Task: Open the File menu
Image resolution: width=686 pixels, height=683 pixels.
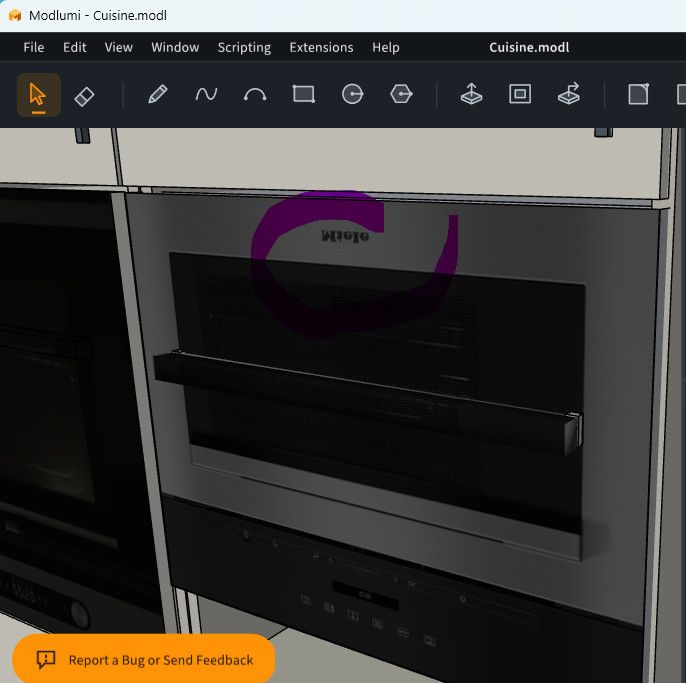Action: 34,47
